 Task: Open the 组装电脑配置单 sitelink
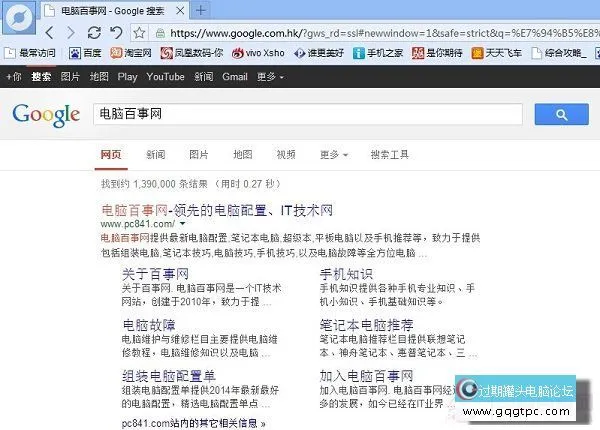(x=169, y=376)
